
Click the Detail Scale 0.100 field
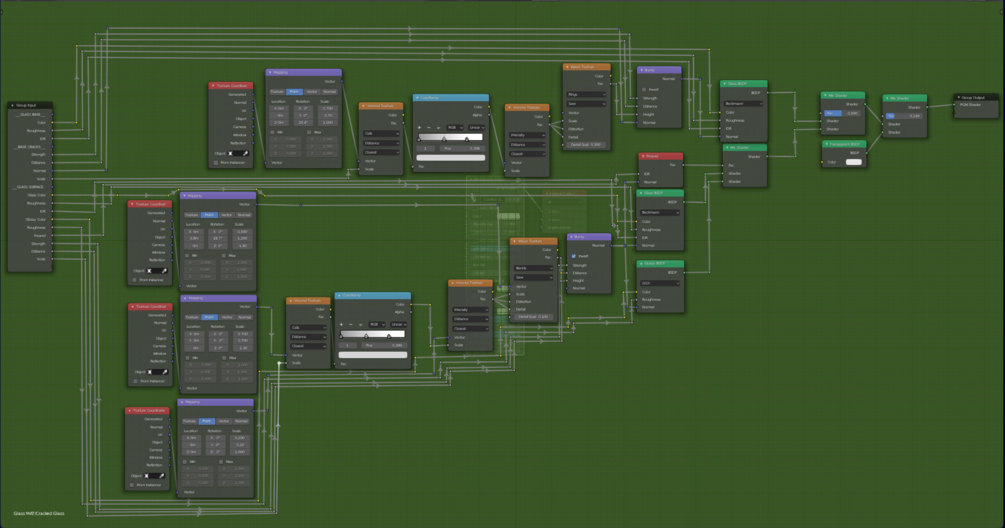[534, 317]
